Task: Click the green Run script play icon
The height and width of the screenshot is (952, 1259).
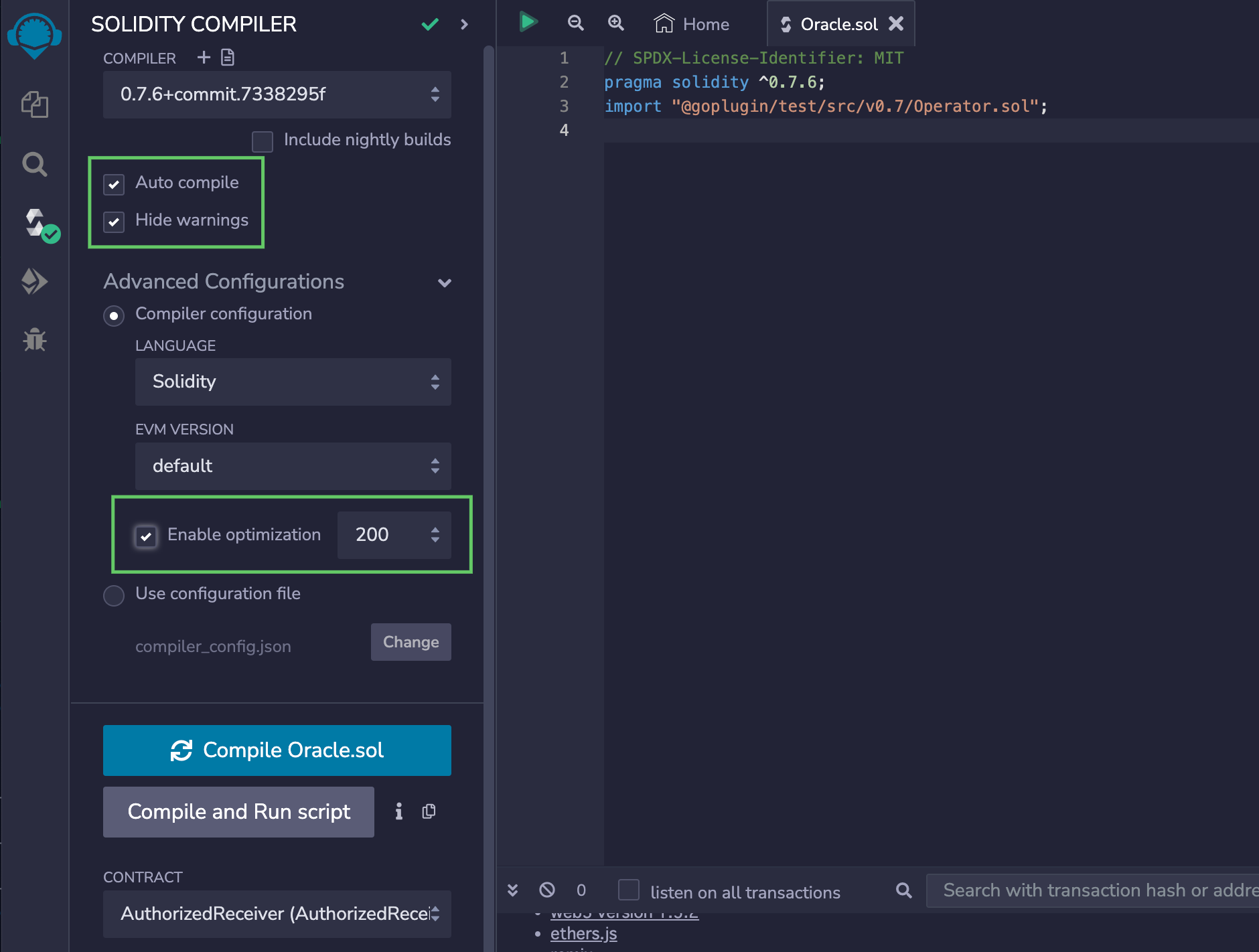Action: [528, 23]
